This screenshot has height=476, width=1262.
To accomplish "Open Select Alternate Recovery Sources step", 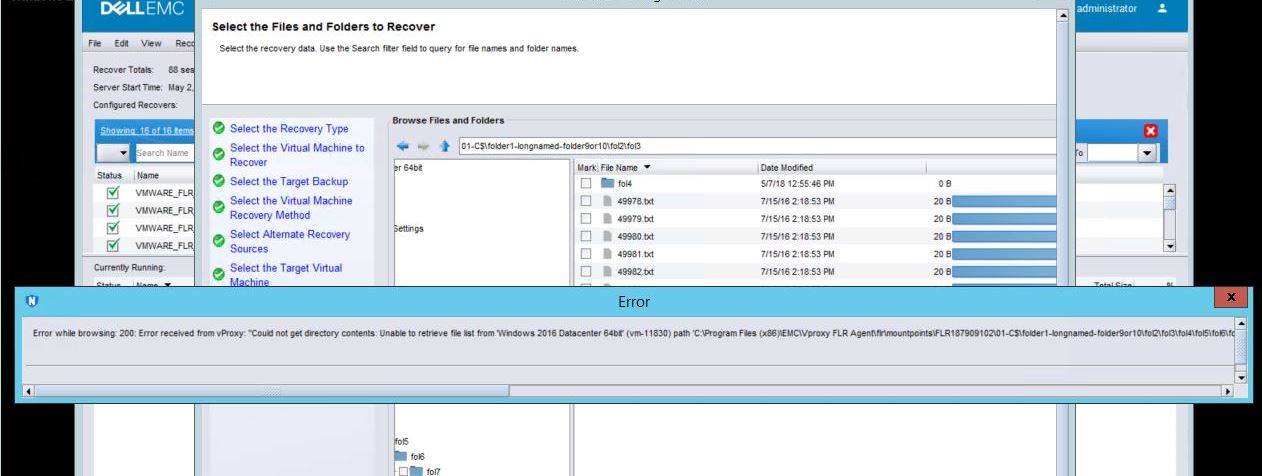I will point(290,241).
